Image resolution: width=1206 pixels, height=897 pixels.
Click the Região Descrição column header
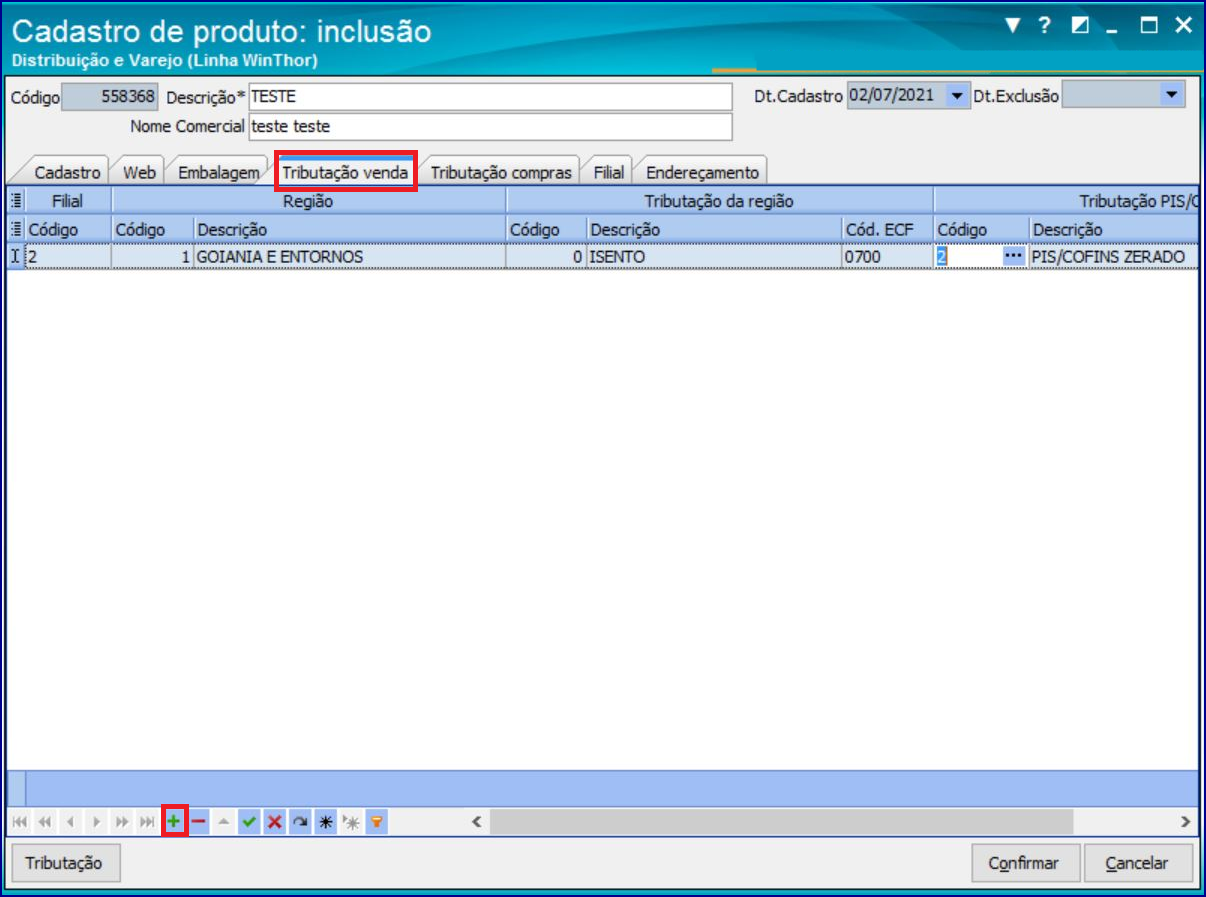(x=349, y=229)
